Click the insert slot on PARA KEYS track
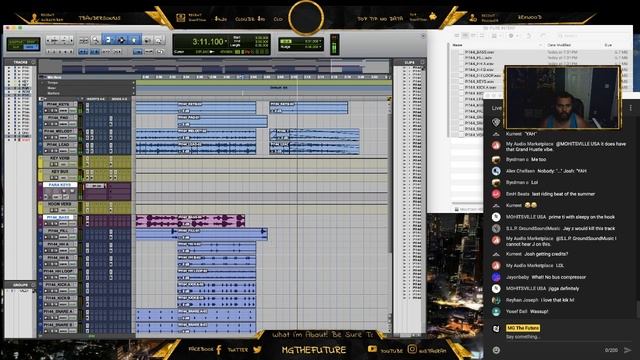640x360 pixels. (x=95, y=186)
